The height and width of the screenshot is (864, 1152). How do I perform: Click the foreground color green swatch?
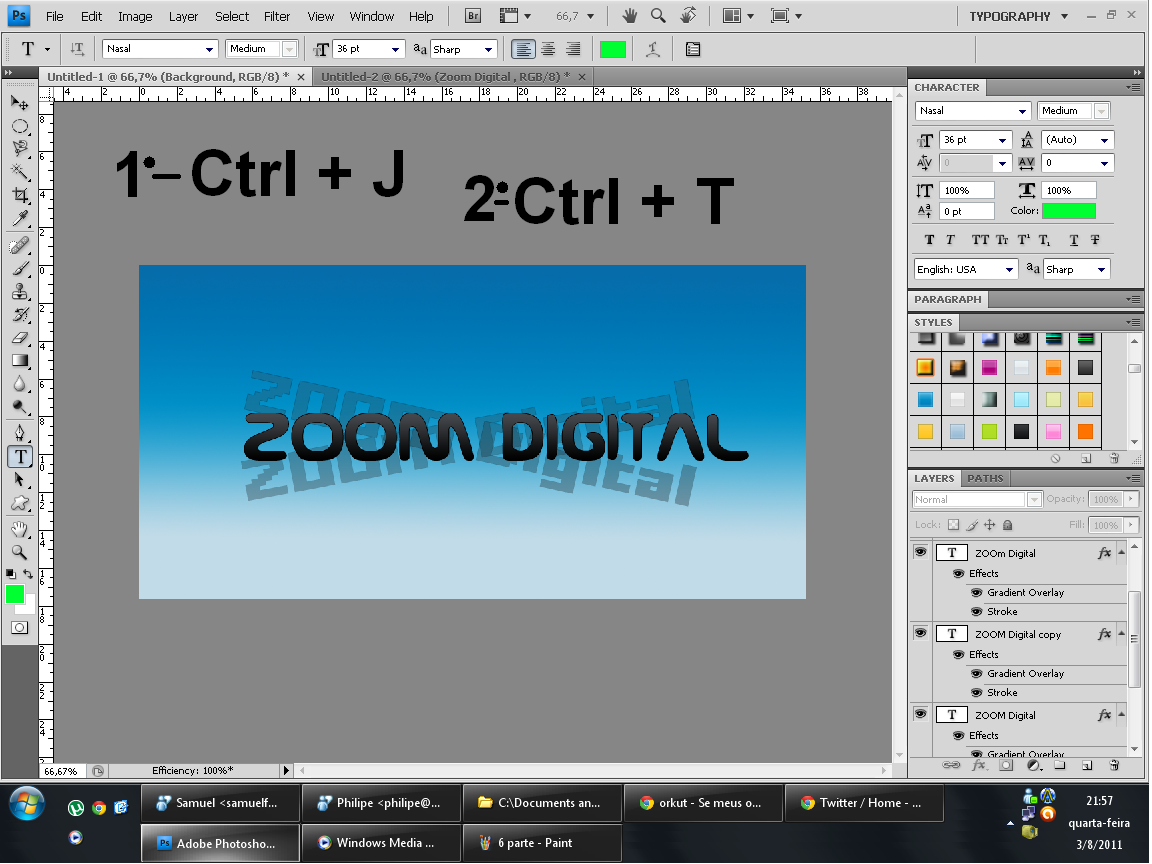click(x=15, y=594)
